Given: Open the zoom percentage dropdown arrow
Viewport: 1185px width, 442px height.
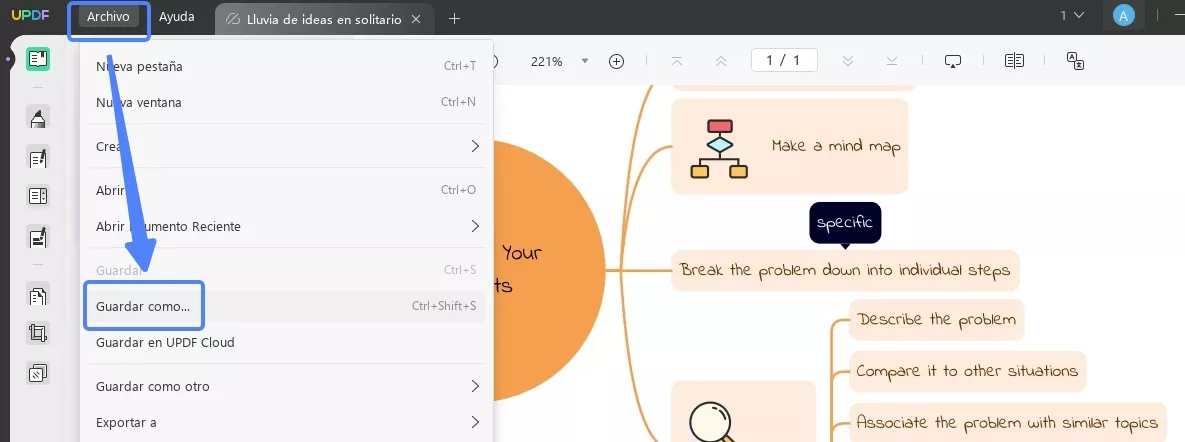Looking at the screenshot, I should [x=584, y=61].
